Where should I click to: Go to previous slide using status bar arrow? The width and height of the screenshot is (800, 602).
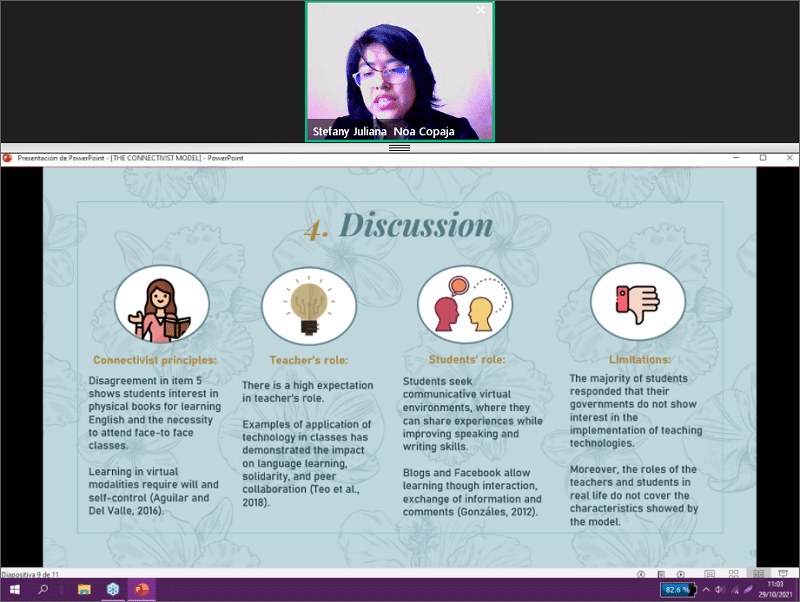(x=642, y=574)
